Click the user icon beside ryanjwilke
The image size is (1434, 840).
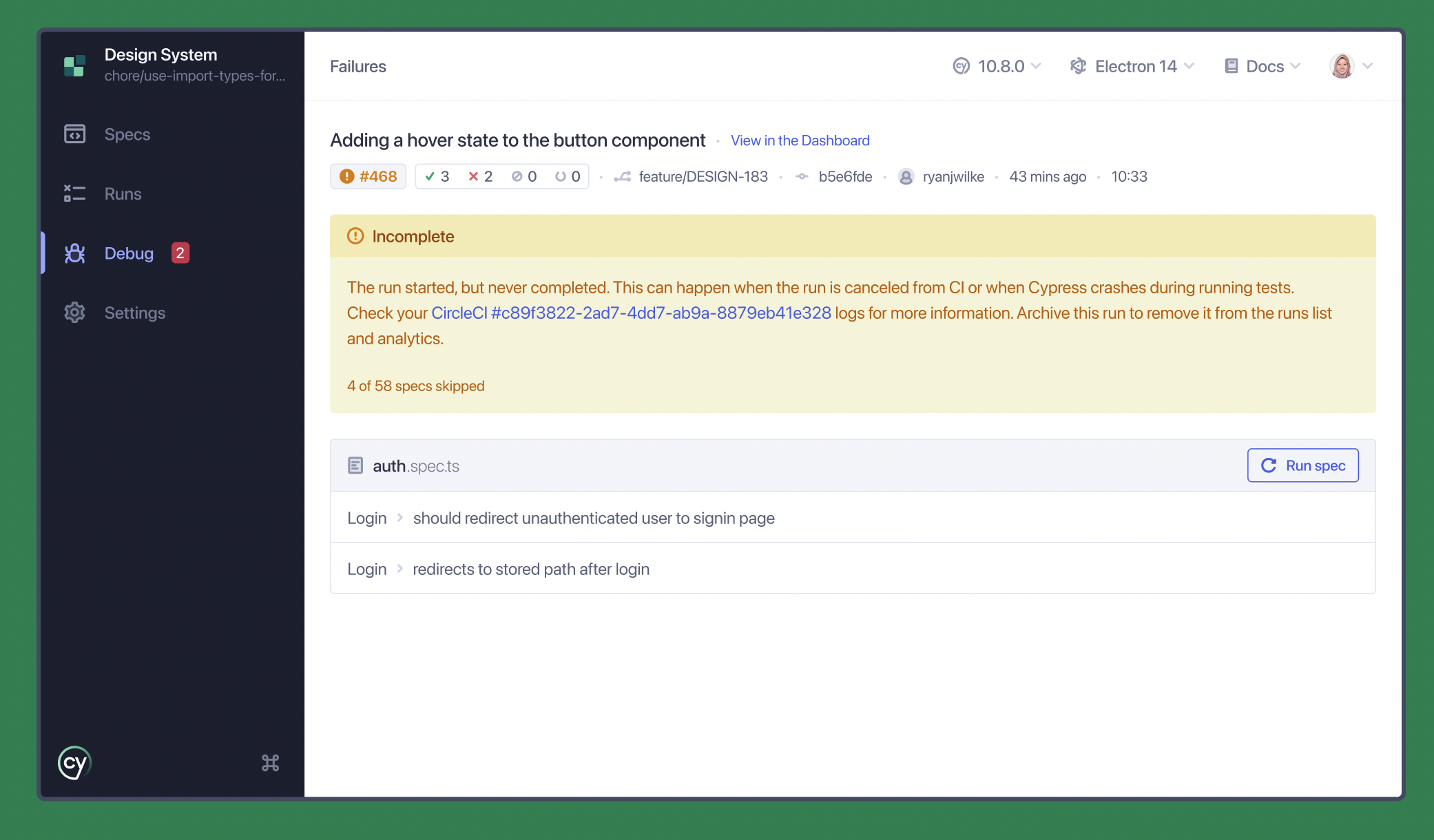(x=906, y=176)
